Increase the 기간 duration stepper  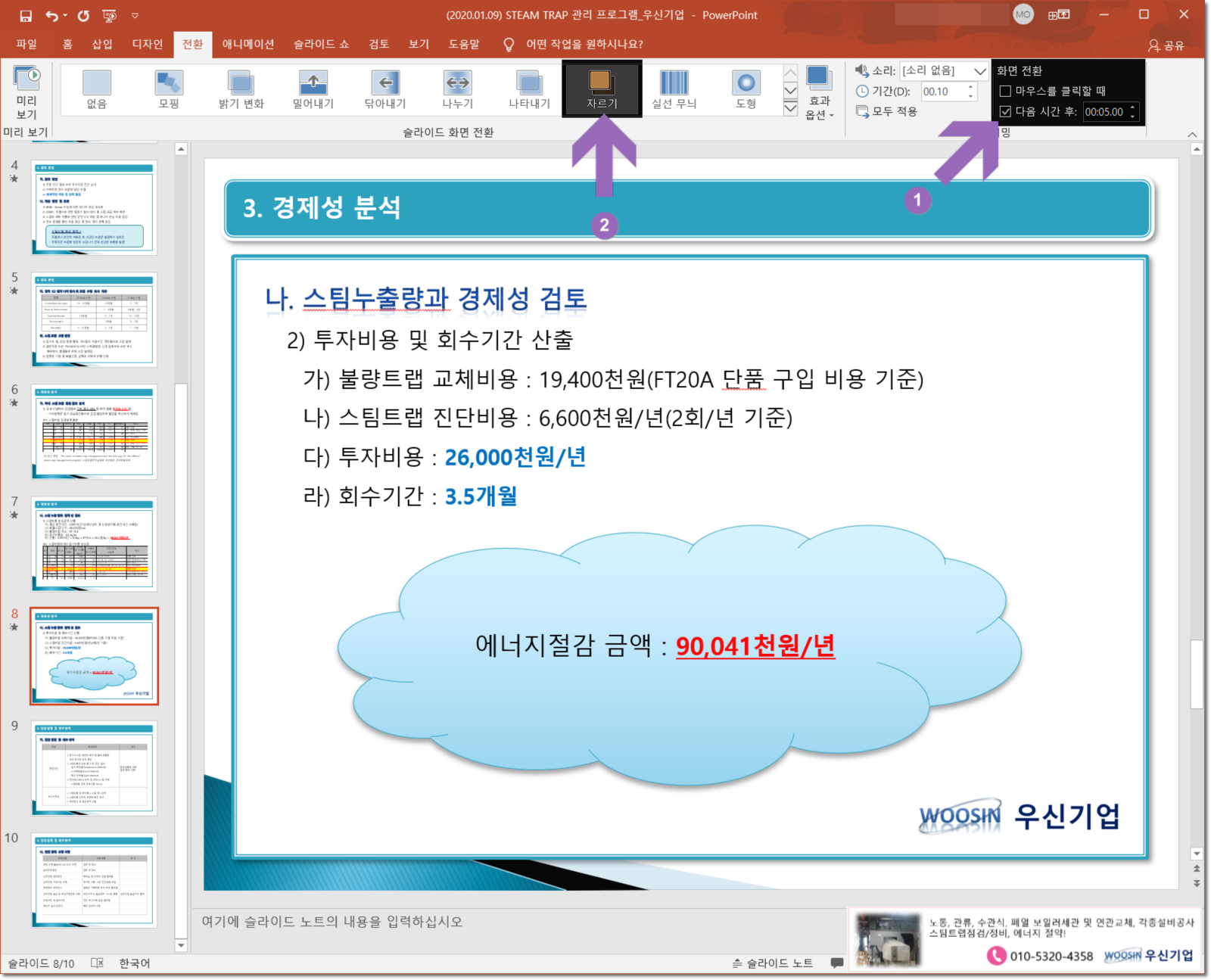tap(971, 87)
